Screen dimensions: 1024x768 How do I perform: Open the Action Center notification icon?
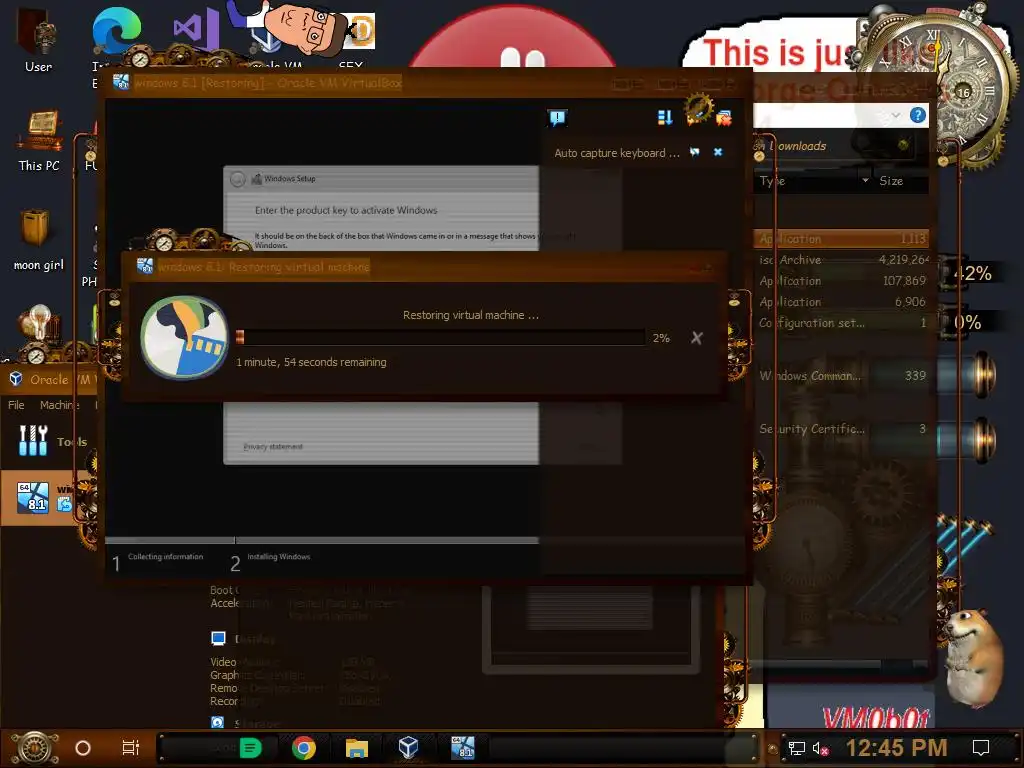(x=981, y=748)
